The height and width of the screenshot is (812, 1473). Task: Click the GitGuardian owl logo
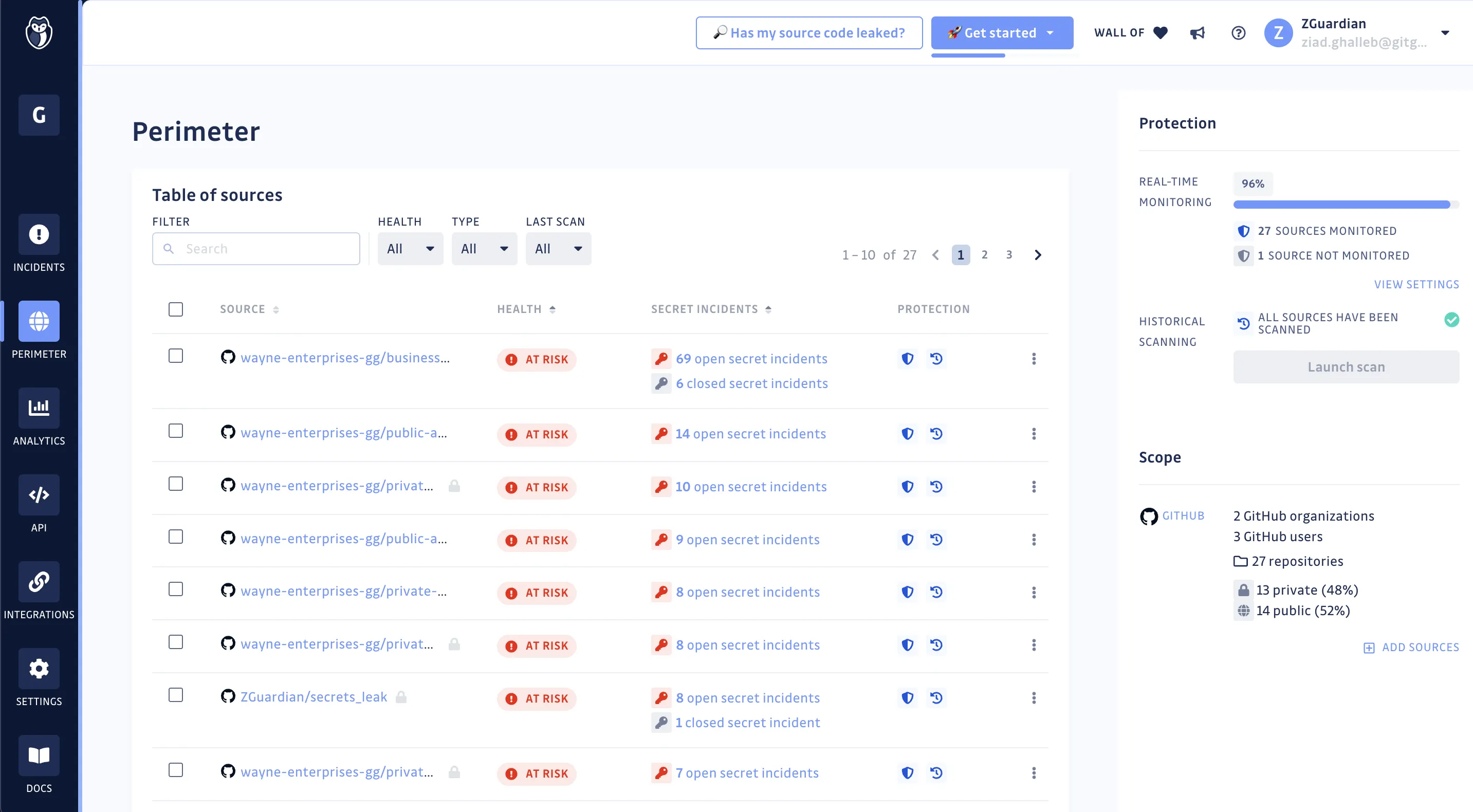[39, 32]
